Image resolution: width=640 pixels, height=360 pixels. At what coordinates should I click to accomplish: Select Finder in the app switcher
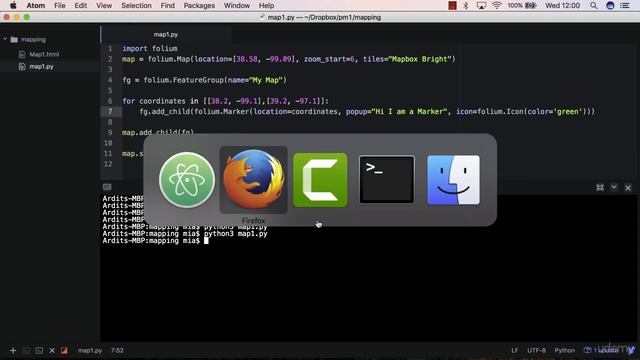[453, 180]
